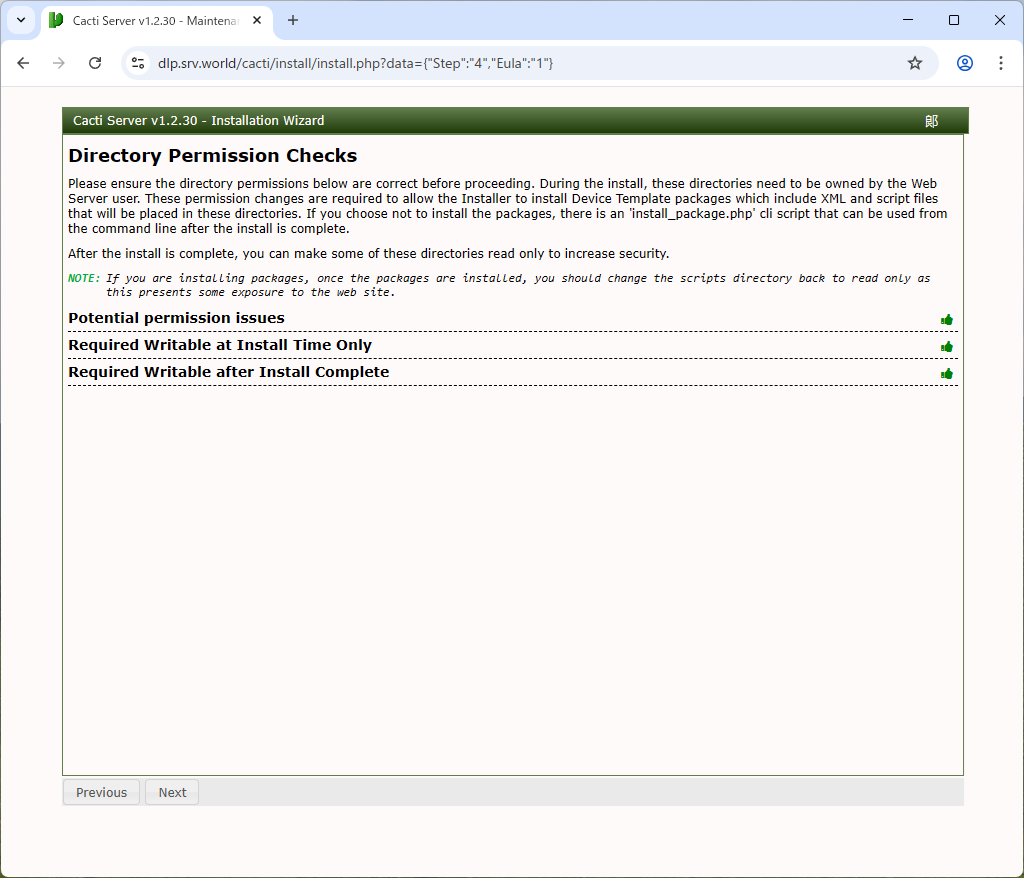Bookmark this page with the star icon
Viewport: 1024px width, 878px height.
914,63
